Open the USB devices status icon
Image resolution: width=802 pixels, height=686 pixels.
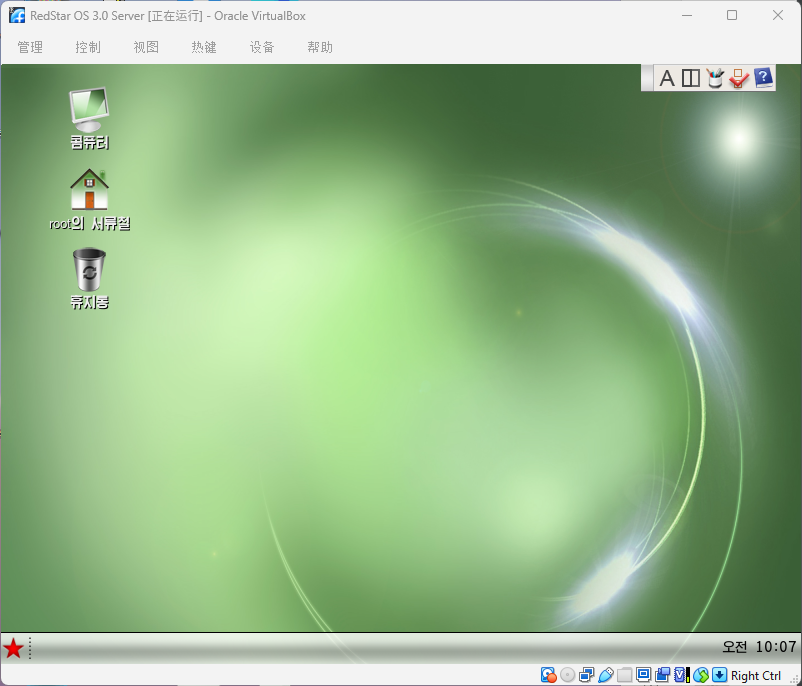click(606, 675)
